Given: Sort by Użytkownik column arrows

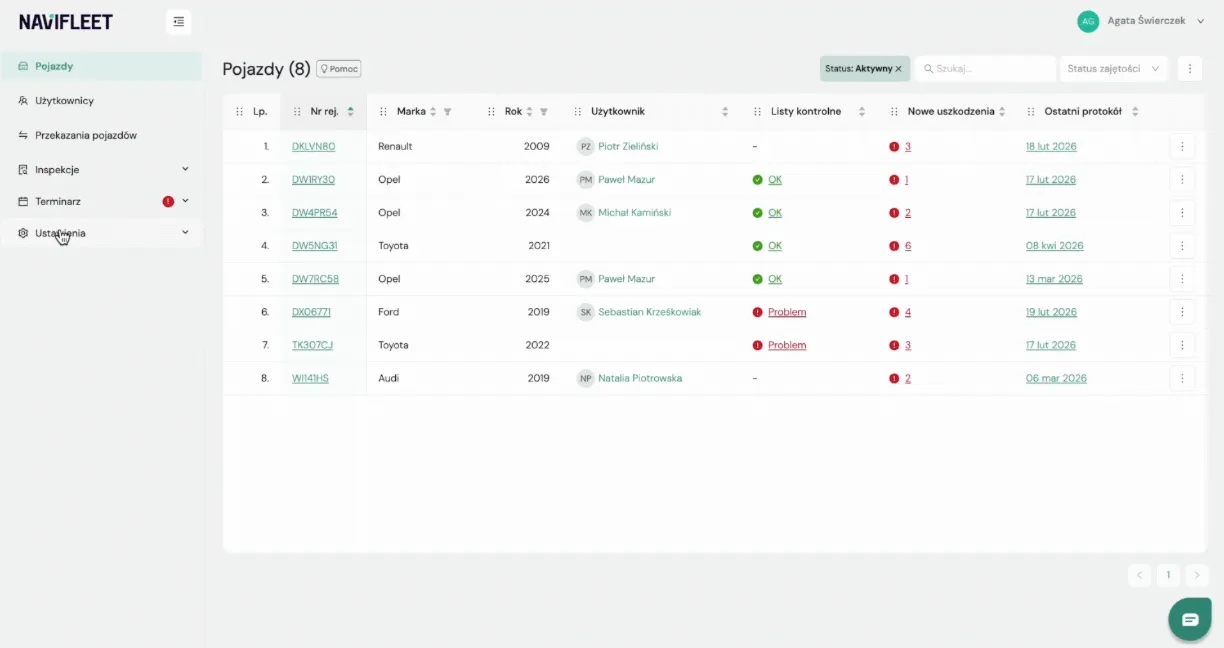Looking at the screenshot, I should 725,112.
